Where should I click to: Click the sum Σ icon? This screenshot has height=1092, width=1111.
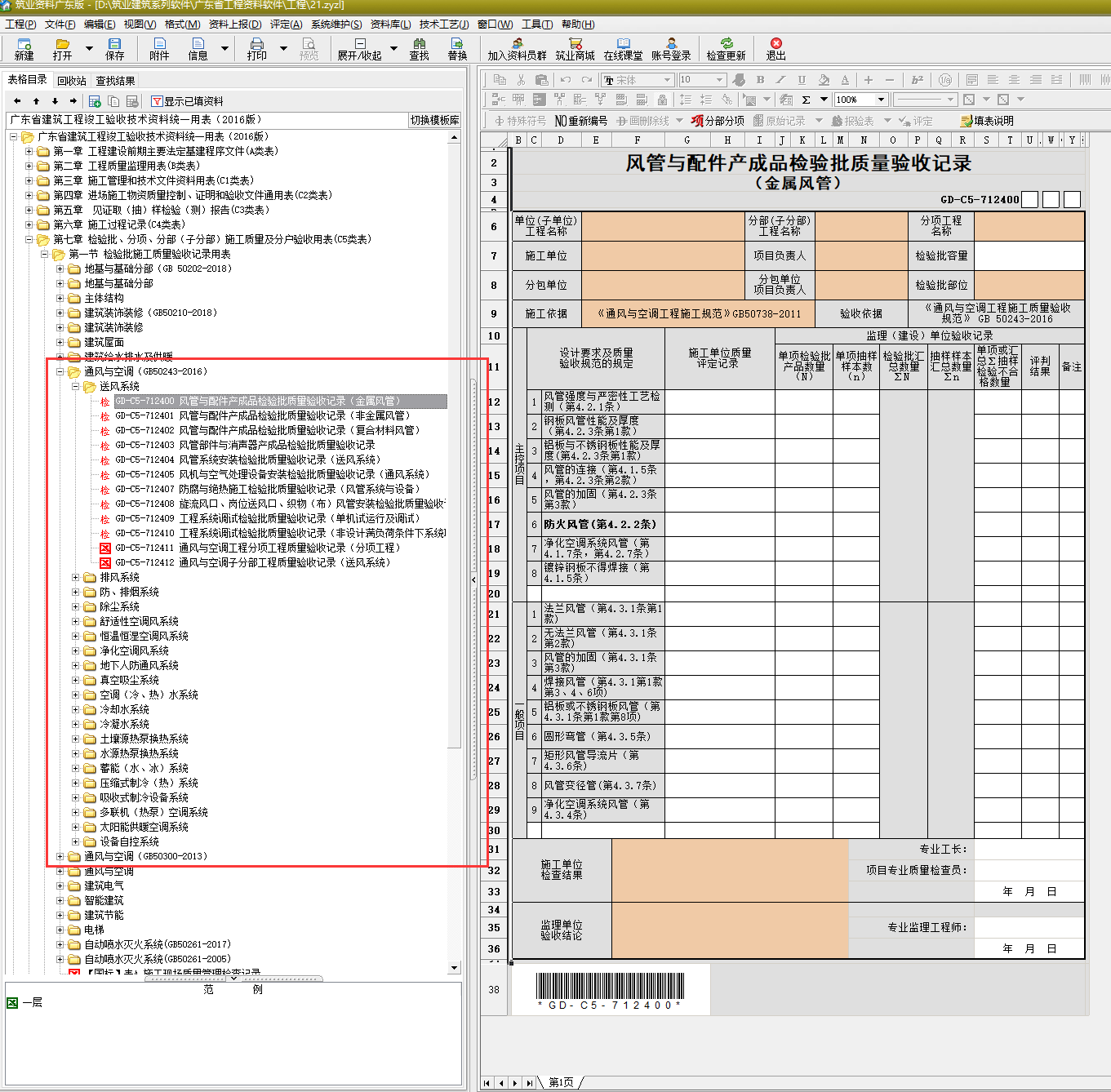[806, 100]
